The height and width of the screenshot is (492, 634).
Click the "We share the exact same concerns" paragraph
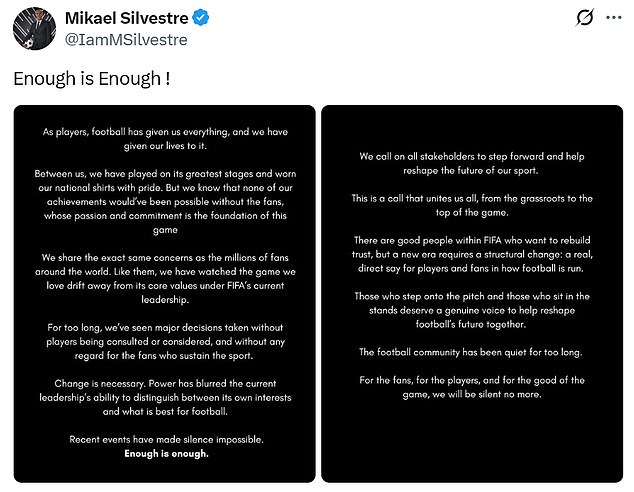(165, 279)
